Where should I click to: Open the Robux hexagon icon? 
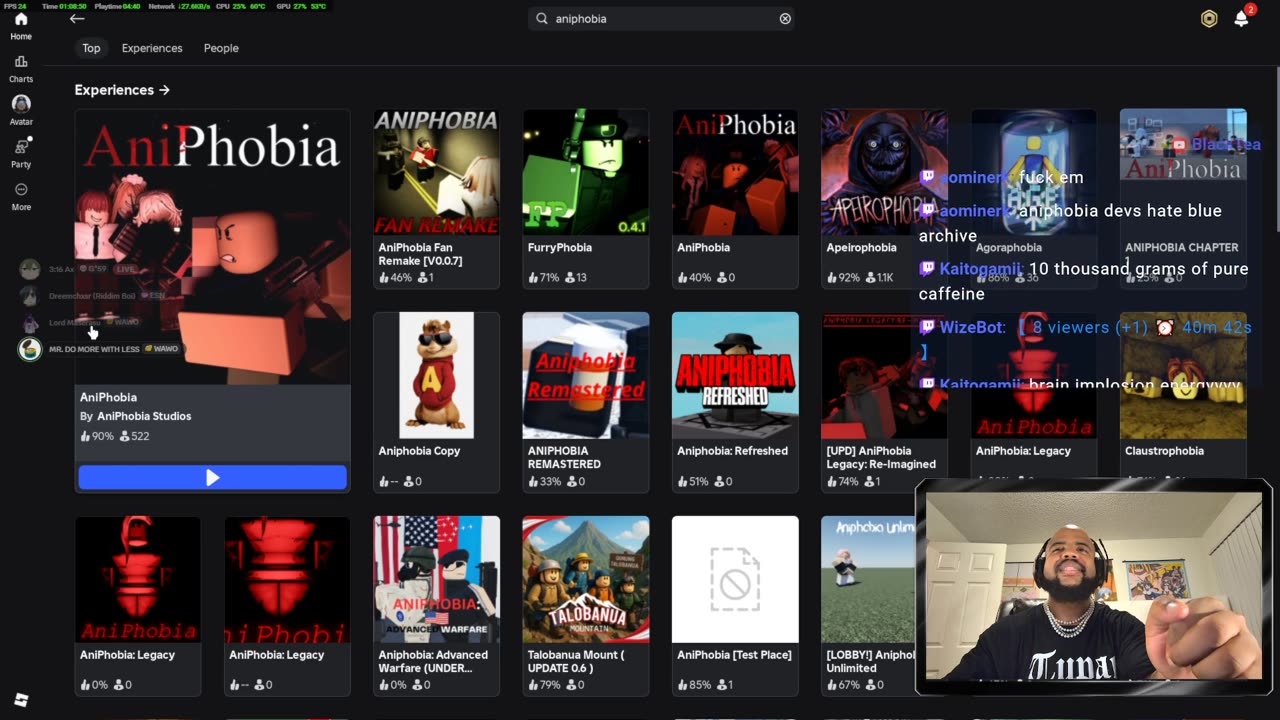(x=1209, y=19)
